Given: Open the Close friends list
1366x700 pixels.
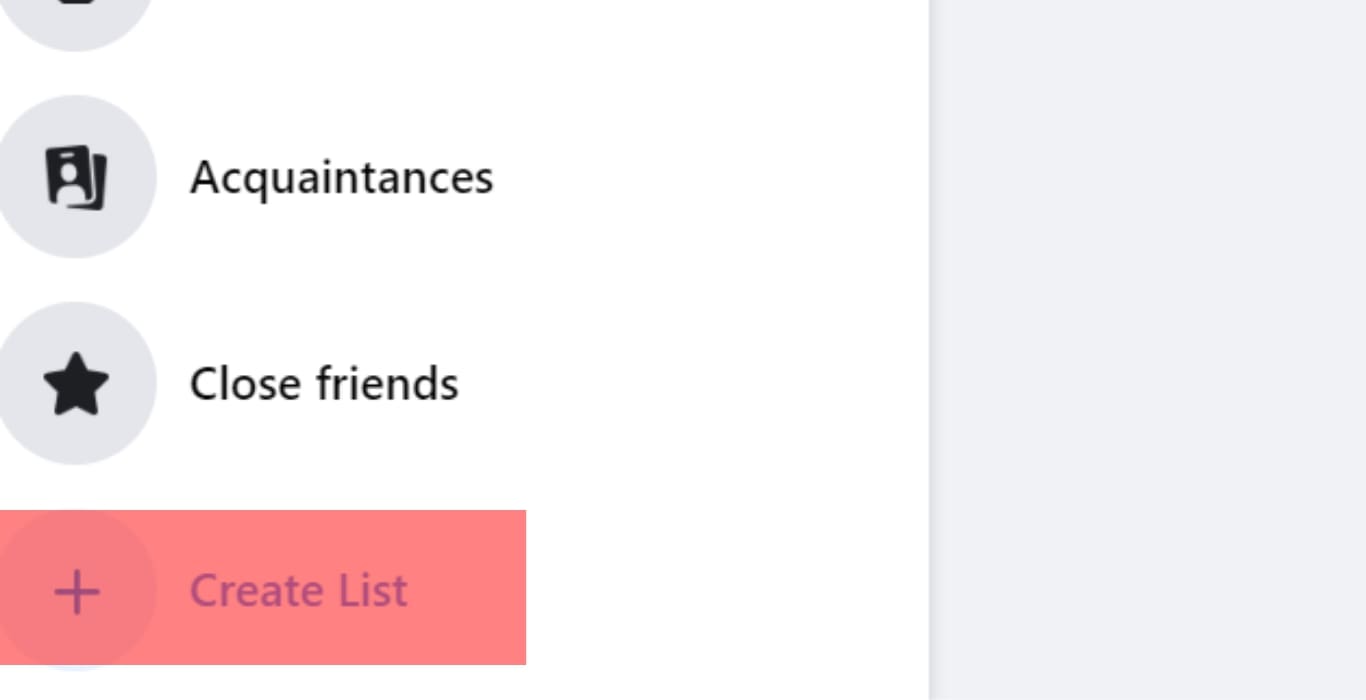Looking at the screenshot, I should 323,384.
